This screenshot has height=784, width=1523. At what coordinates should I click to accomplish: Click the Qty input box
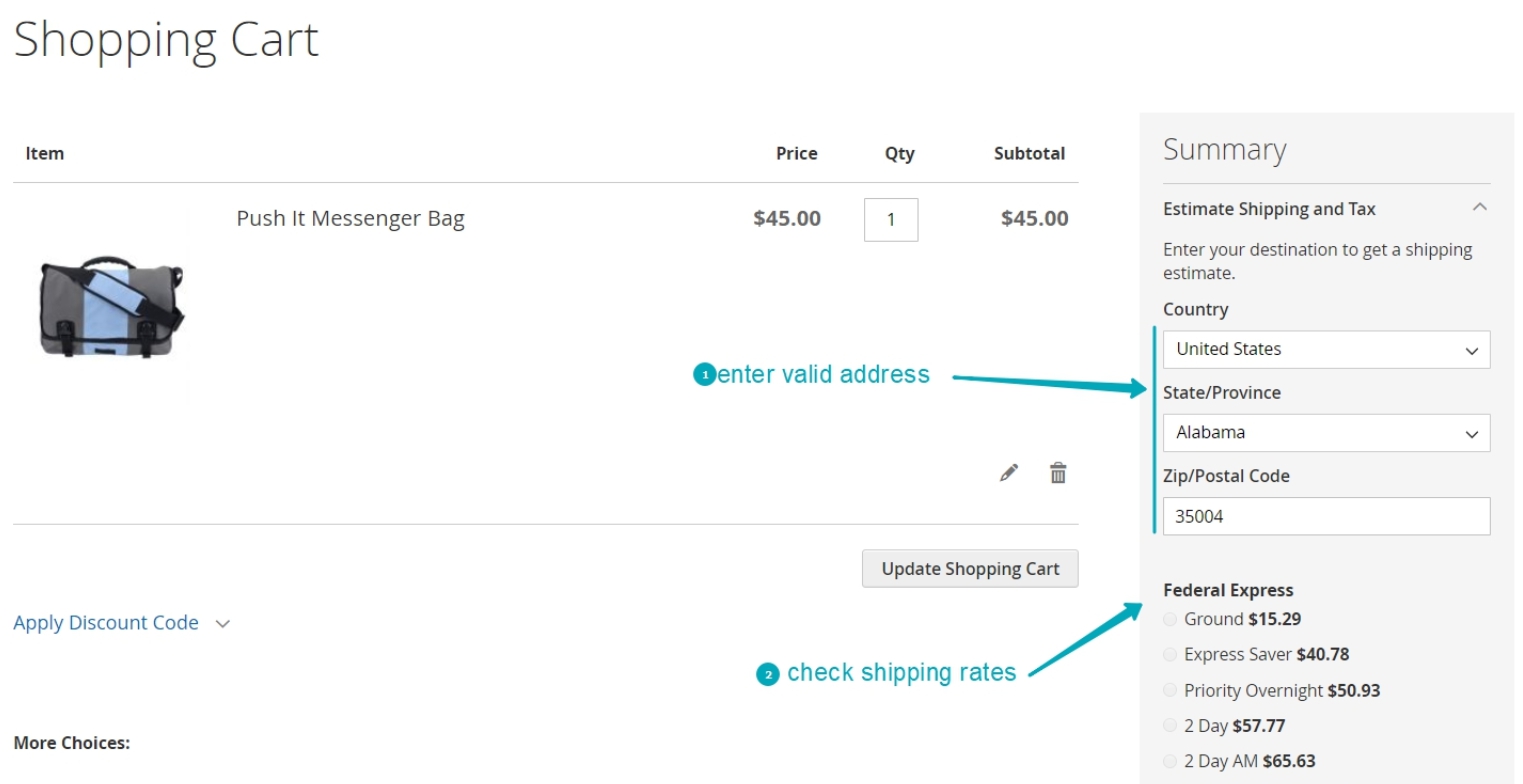tap(891, 220)
